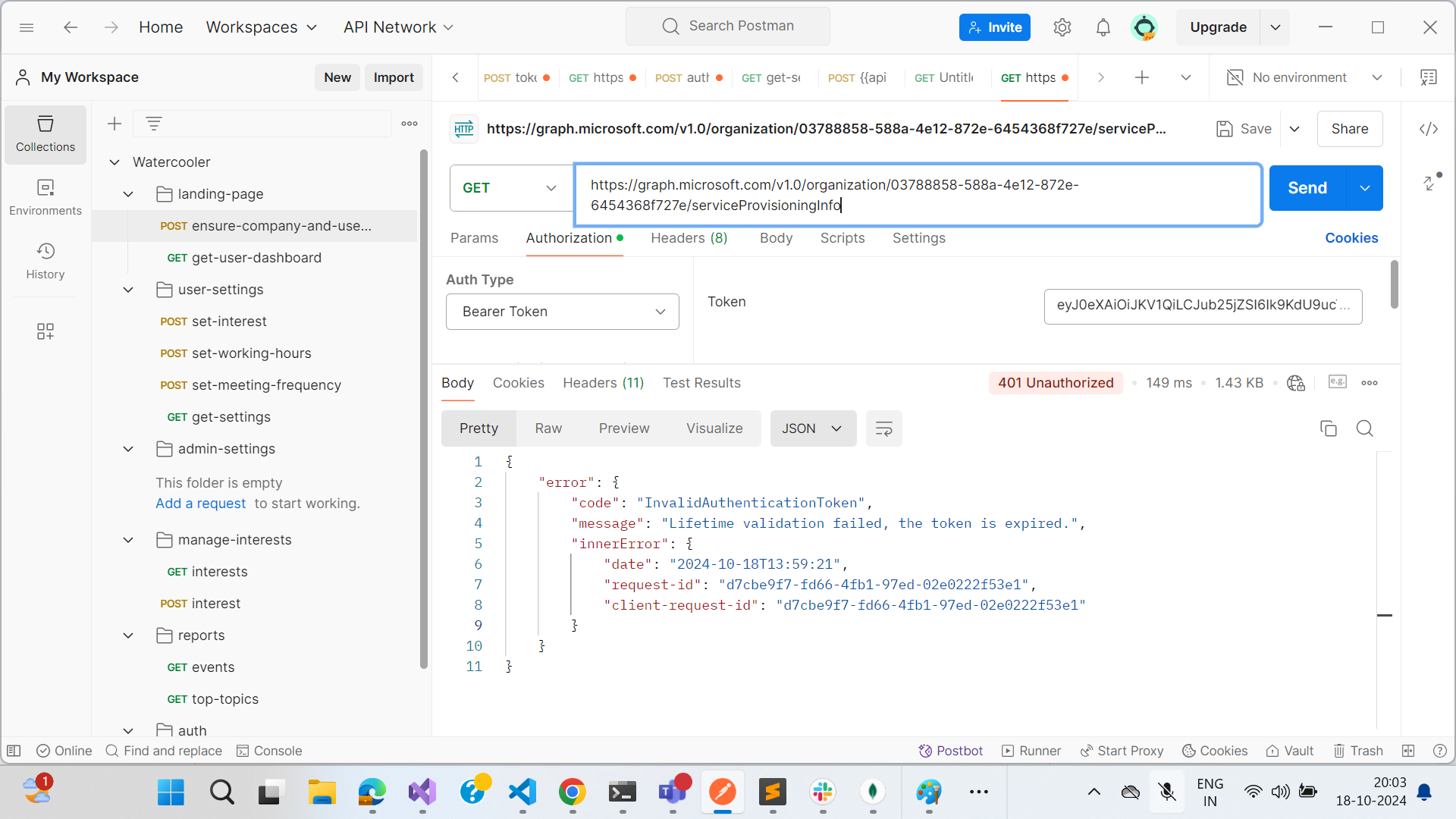Open the Environments sidebar panel
This screenshot has width=1456, height=819.
point(45,197)
